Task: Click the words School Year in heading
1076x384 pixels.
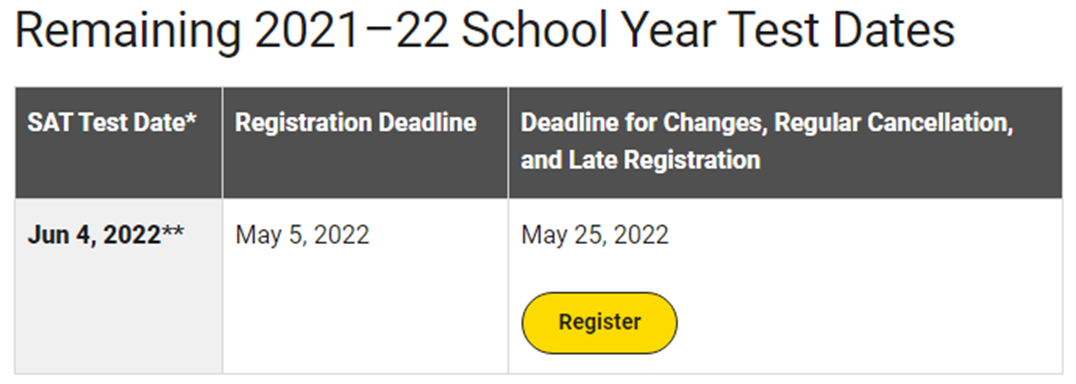Action: coord(589,32)
